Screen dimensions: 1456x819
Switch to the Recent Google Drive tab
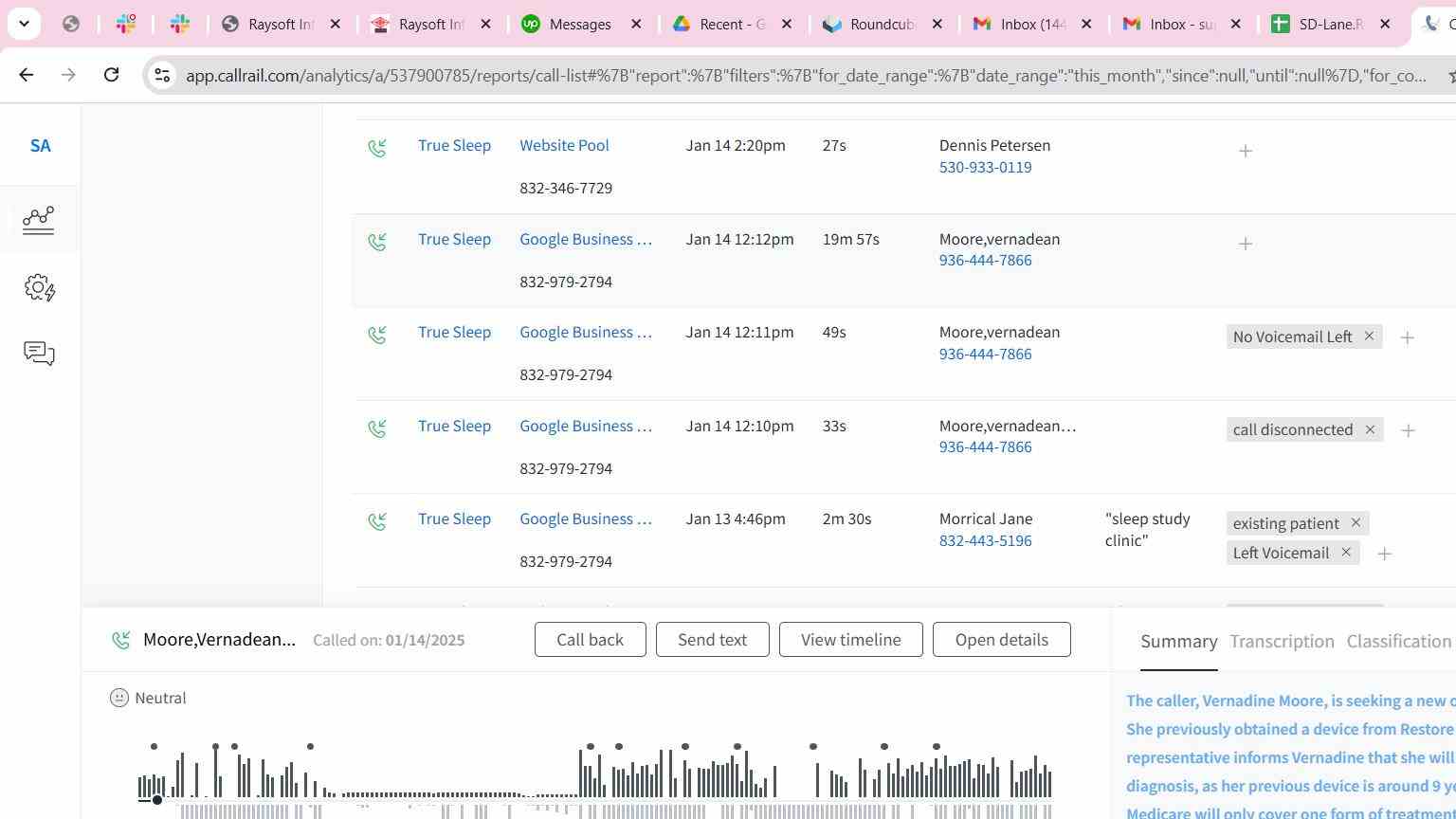(732, 24)
